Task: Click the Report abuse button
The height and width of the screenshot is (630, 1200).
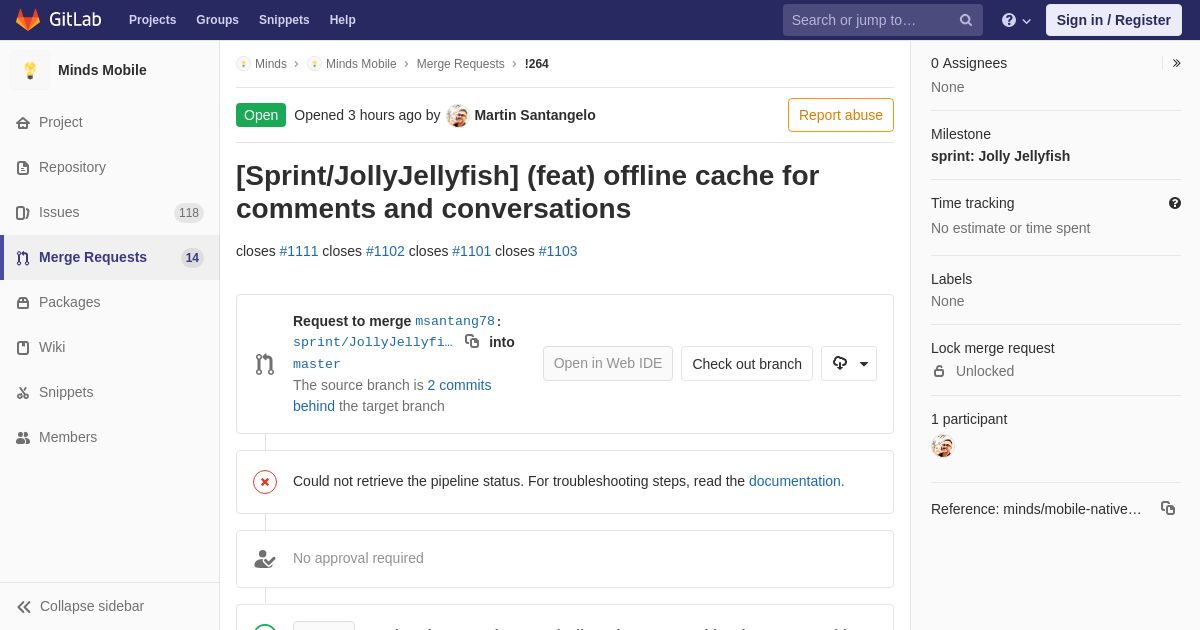Action: pos(841,115)
